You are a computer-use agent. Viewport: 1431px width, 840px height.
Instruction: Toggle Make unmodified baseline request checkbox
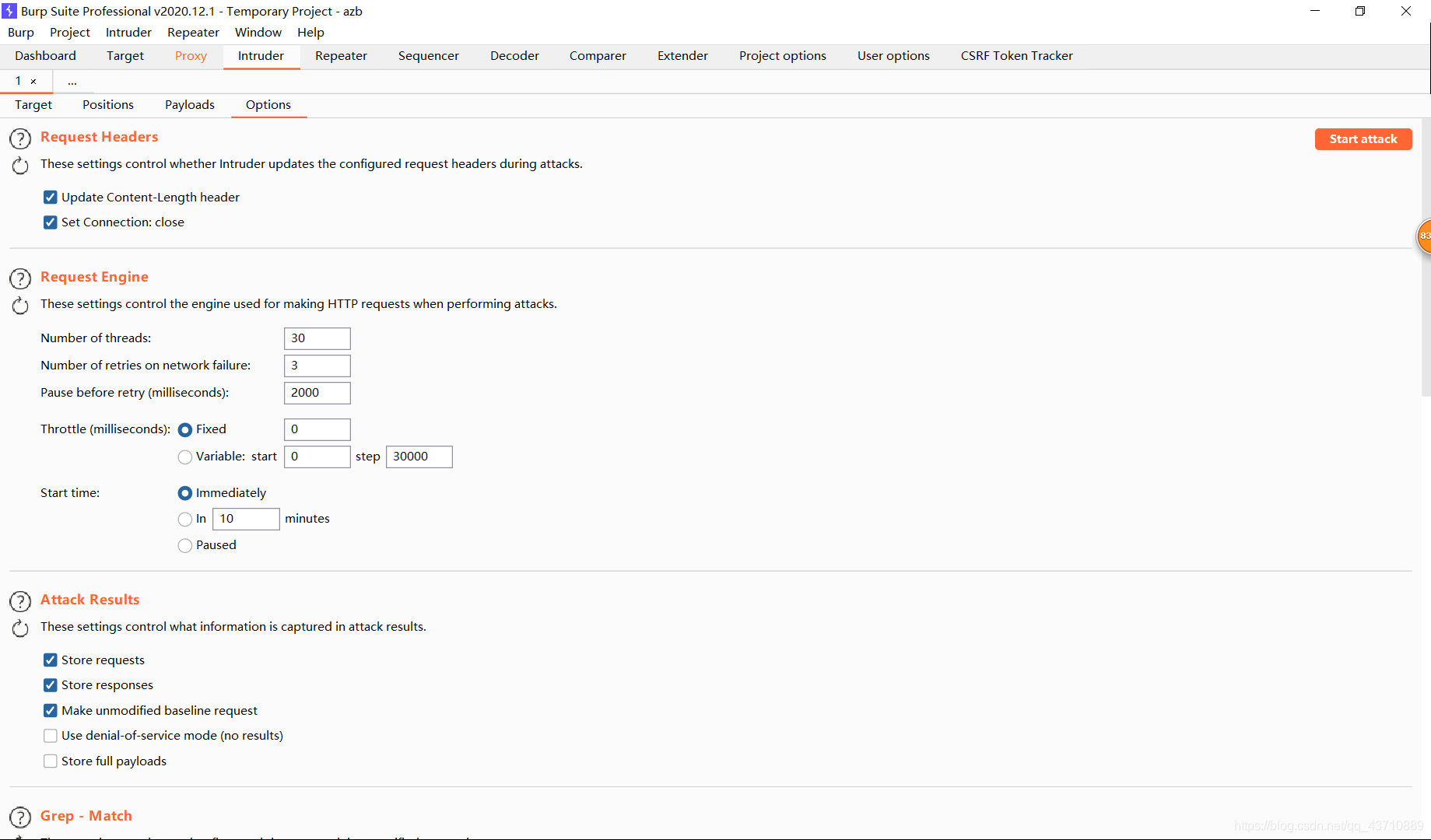click(x=51, y=711)
